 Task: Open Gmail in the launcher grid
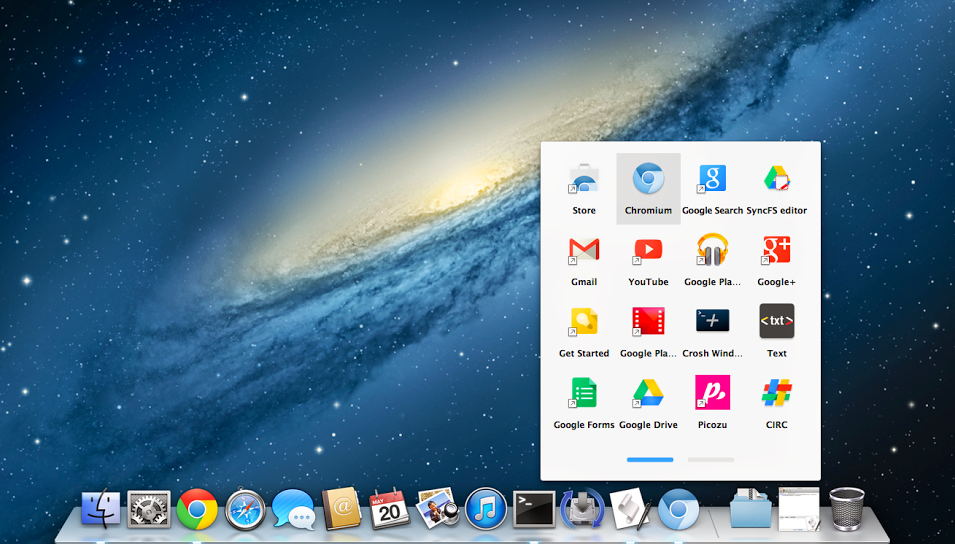pyautogui.click(x=584, y=251)
